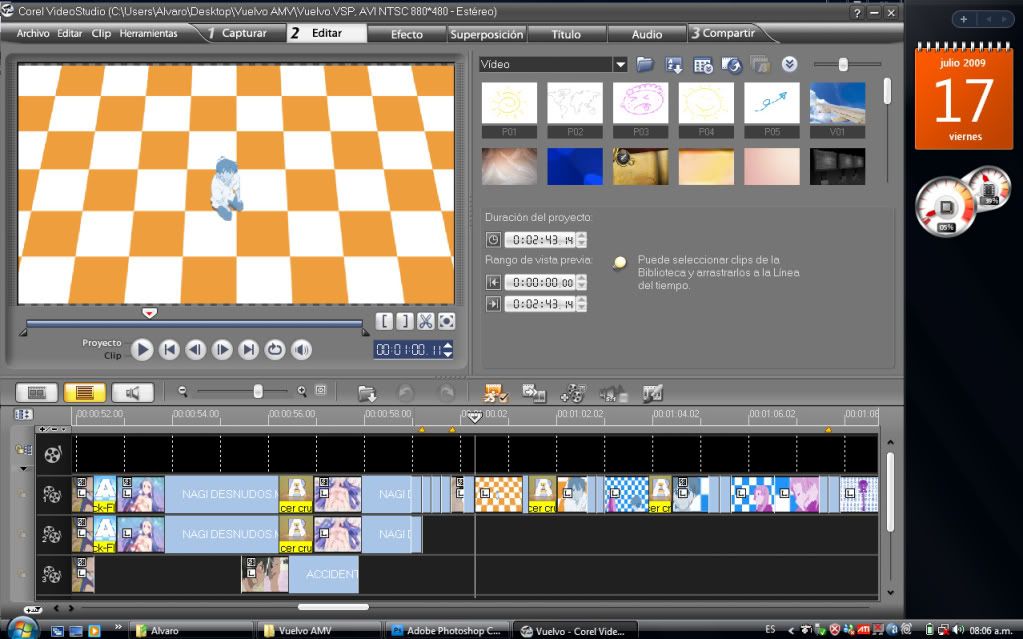Click the greyed filmstrip icon in library toolbar
1023x639 pixels.
click(x=760, y=65)
